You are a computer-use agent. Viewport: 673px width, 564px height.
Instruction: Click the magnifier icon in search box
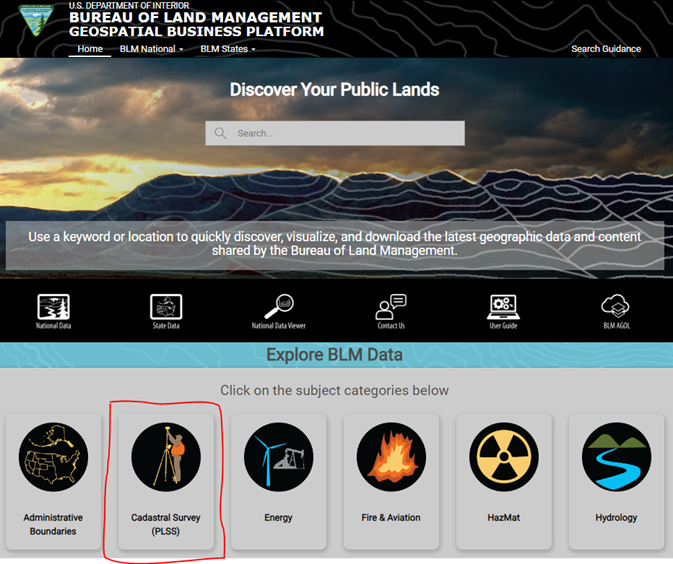pos(220,133)
